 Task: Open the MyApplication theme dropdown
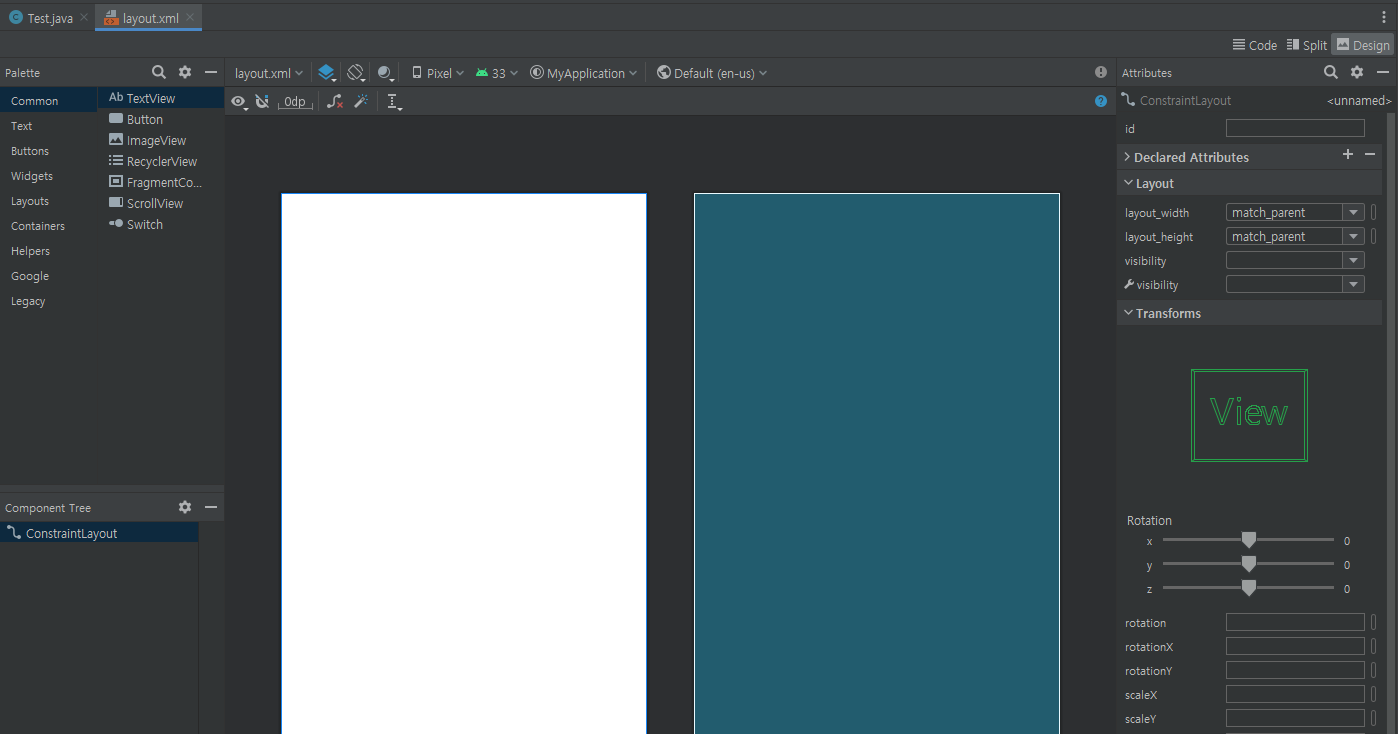tap(584, 73)
